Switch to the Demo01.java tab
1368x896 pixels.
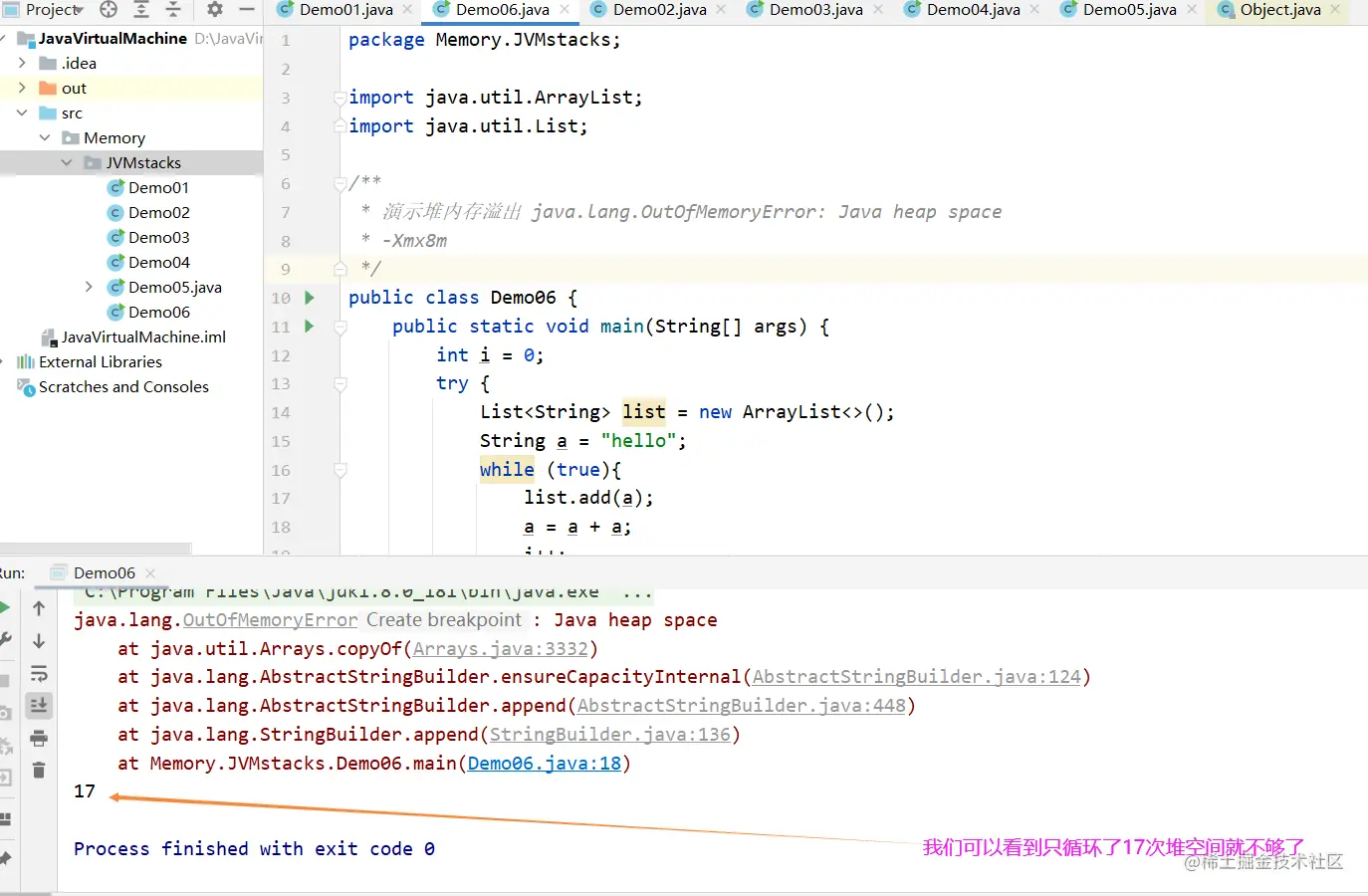(x=345, y=9)
